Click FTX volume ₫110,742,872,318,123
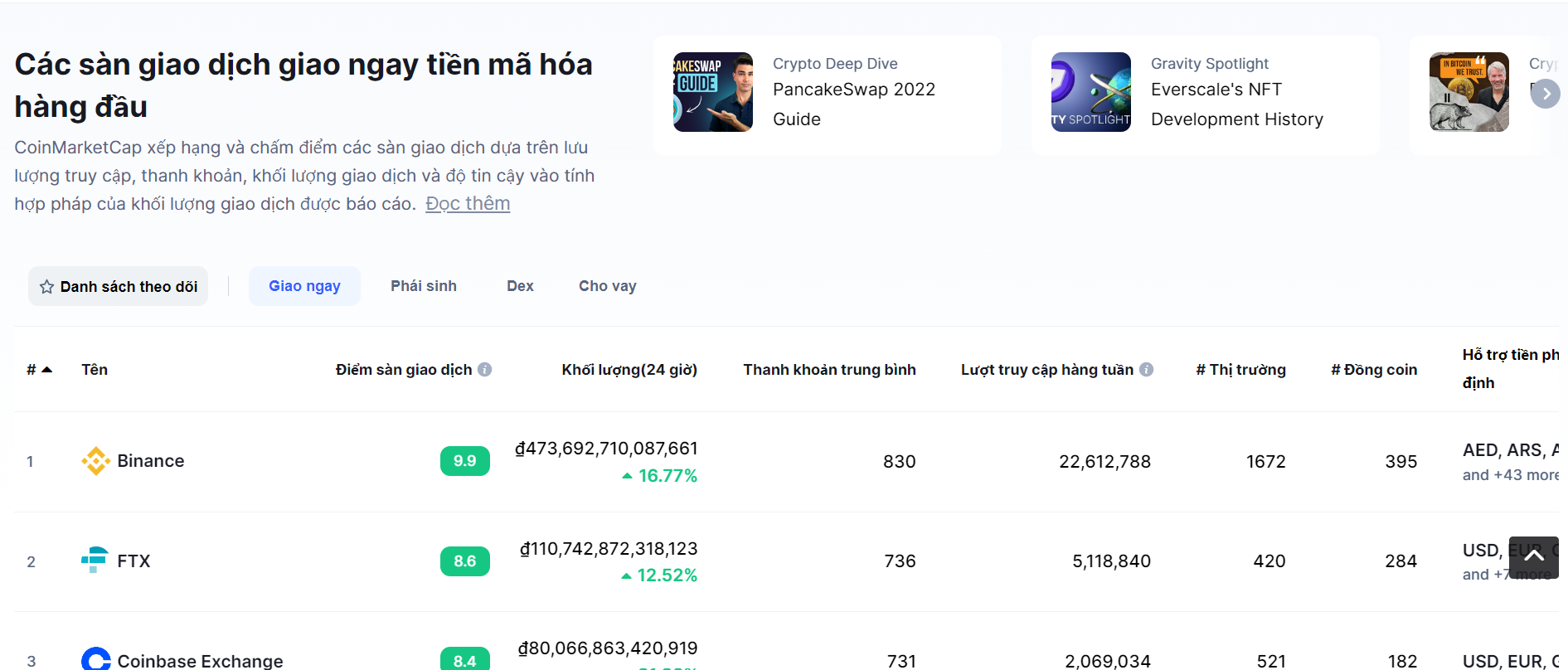This screenshot has height=670, width=1568. (609, 549)
